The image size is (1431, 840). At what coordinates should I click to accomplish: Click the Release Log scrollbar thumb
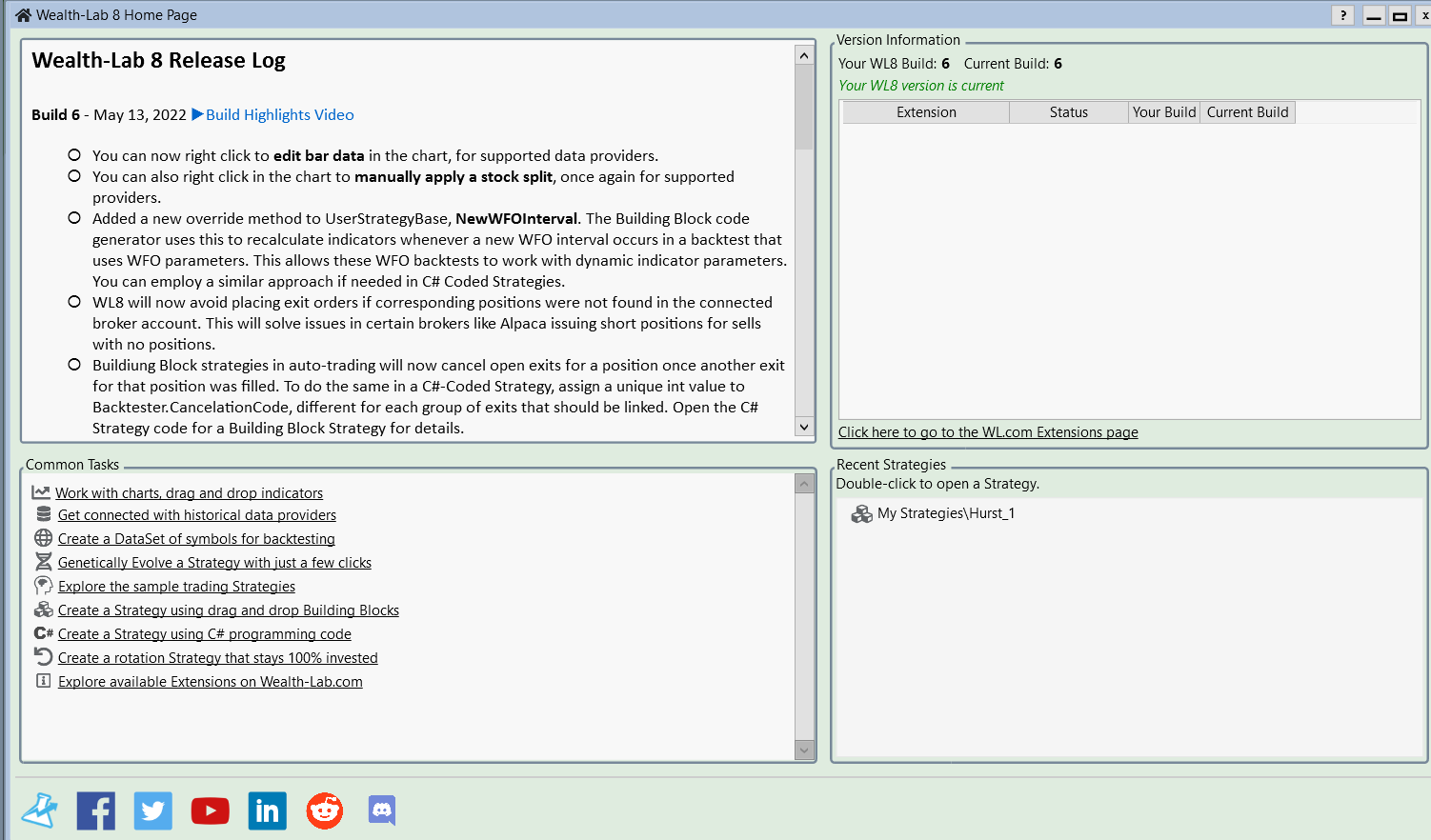[804, 108]
